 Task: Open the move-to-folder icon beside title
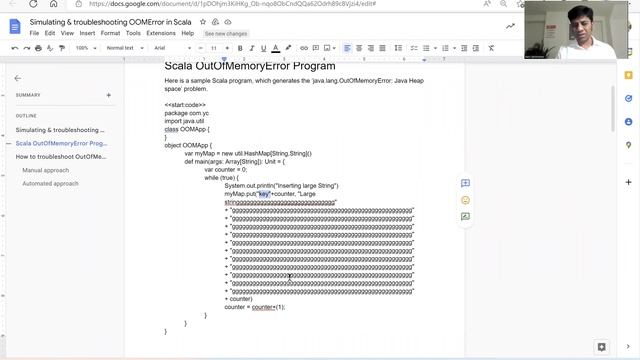pos(215,22)
